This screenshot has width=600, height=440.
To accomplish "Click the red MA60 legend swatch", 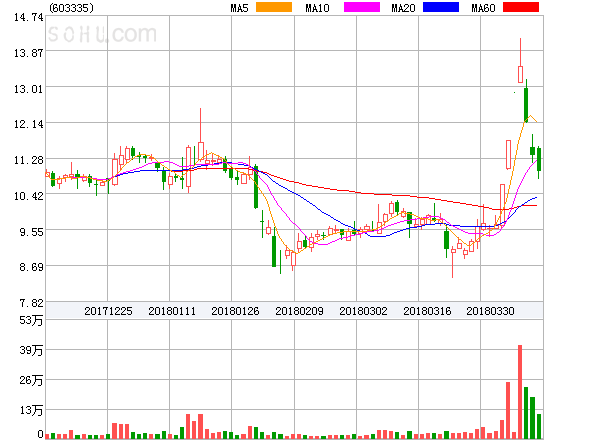I will pyautogui.click(x=521, y=7).
